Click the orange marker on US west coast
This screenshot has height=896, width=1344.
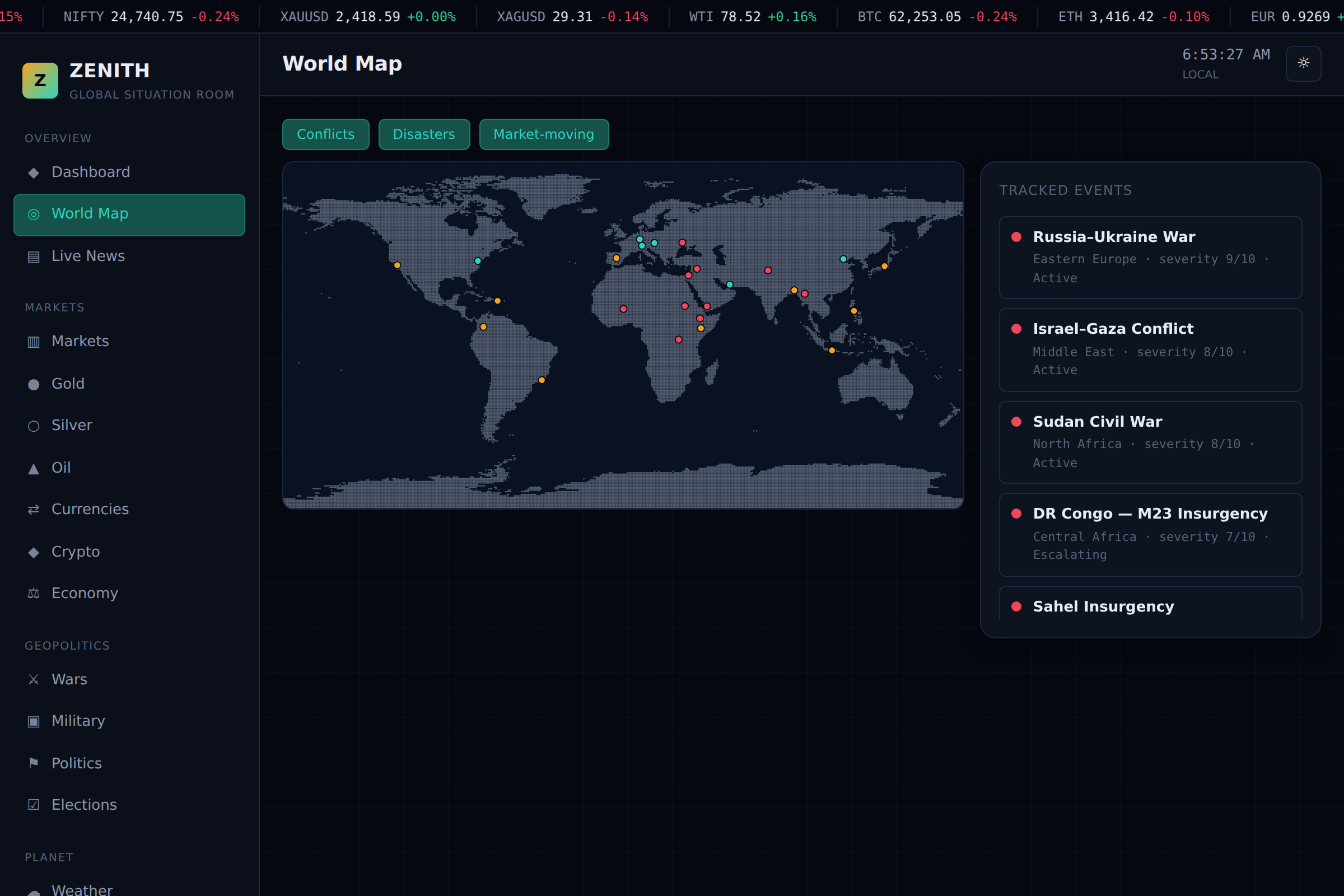click(x=397, y=265)
